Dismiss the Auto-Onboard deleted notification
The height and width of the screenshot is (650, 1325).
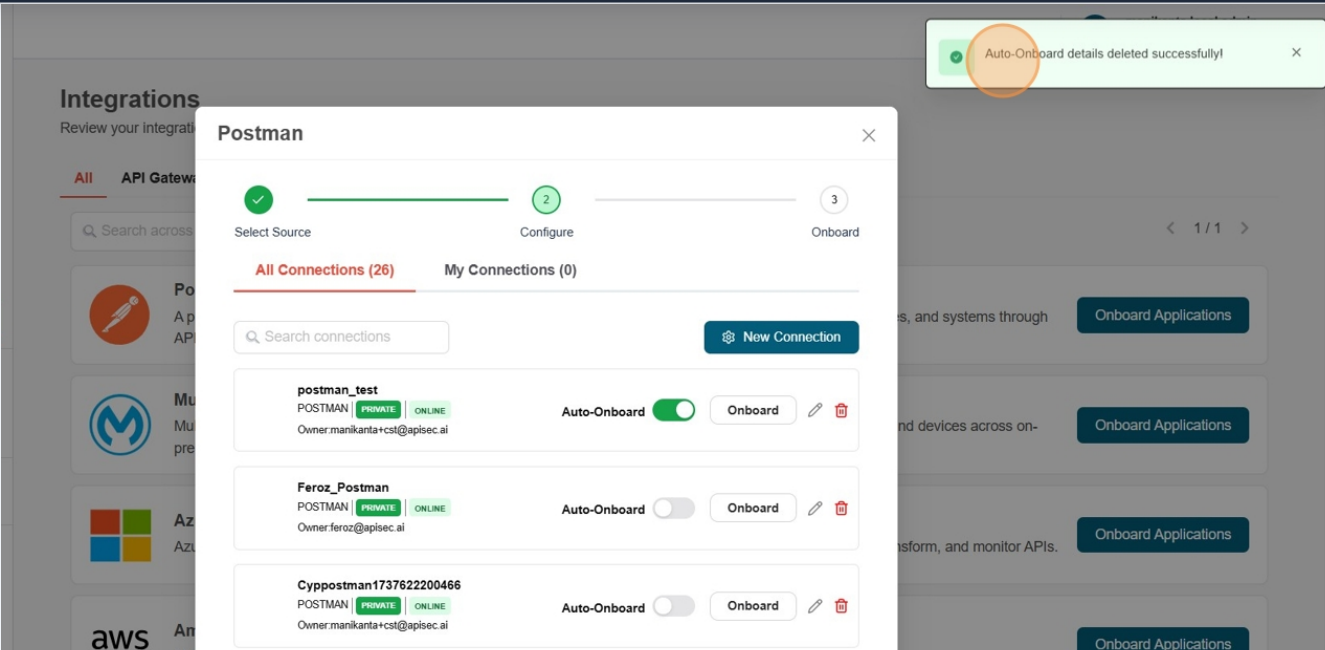tap(1296, 53)
